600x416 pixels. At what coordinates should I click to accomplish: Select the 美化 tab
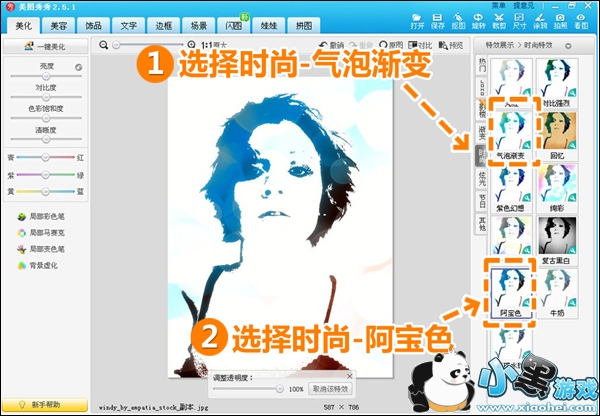coord(23,26)
